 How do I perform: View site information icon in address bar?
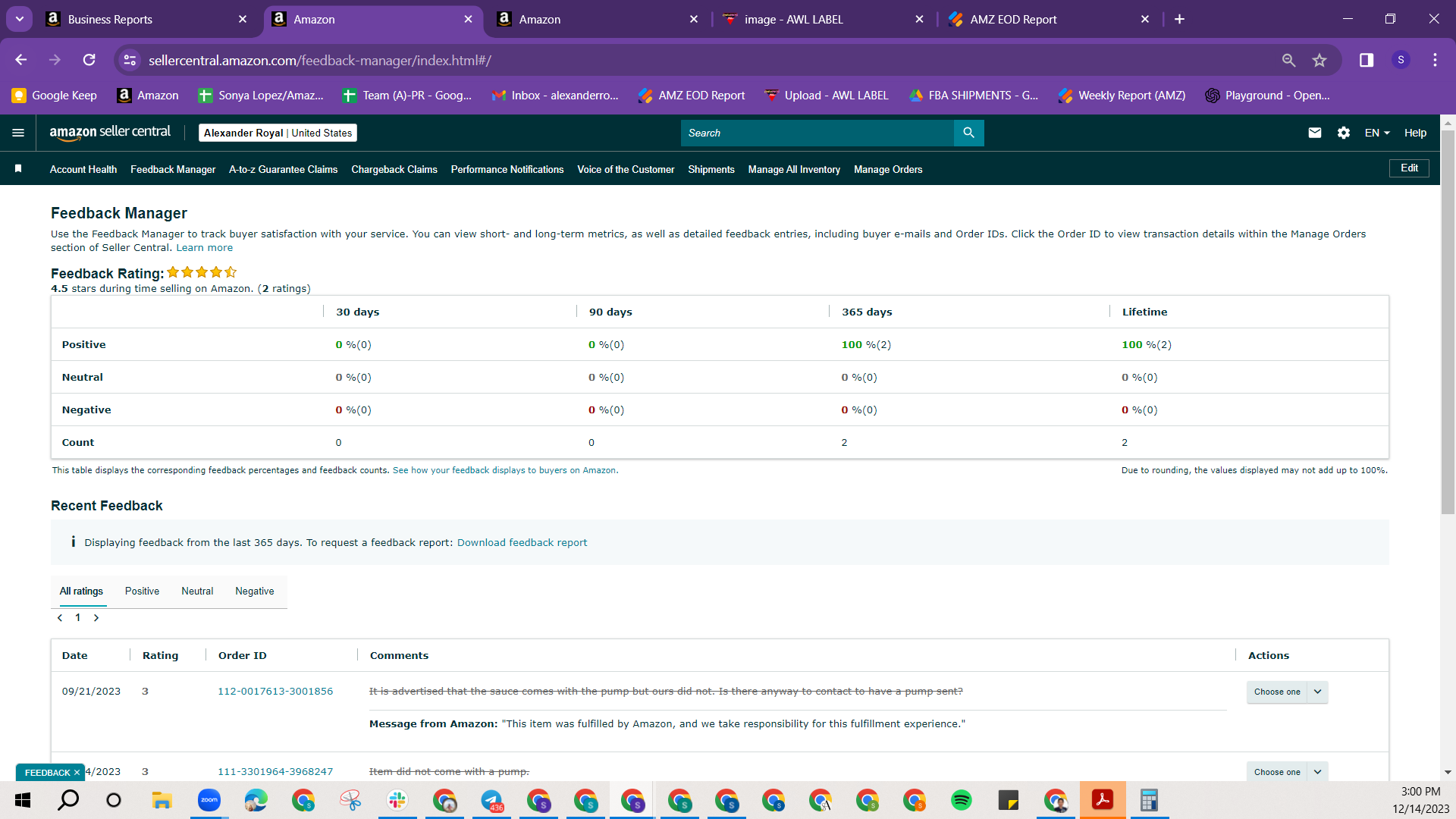130,60
